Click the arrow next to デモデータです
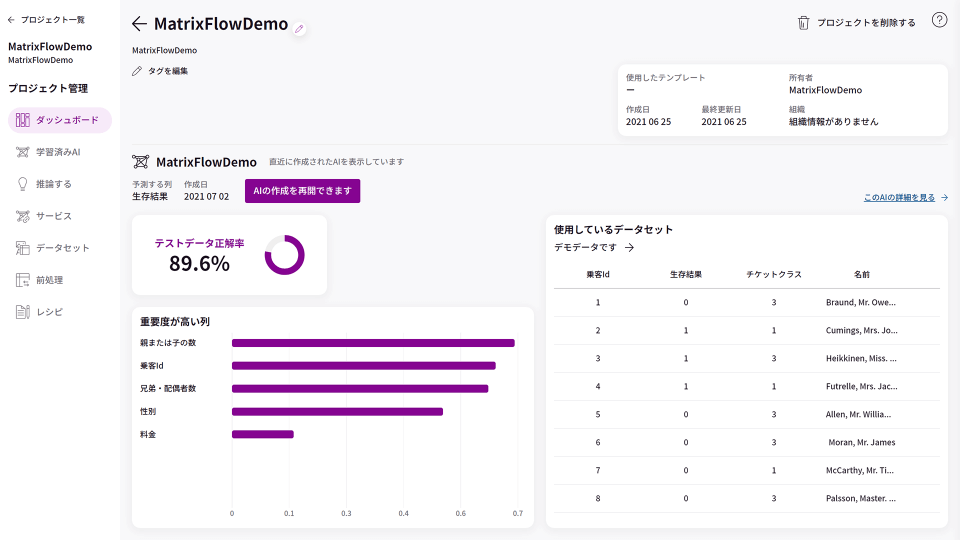 (x=629, y=247)
